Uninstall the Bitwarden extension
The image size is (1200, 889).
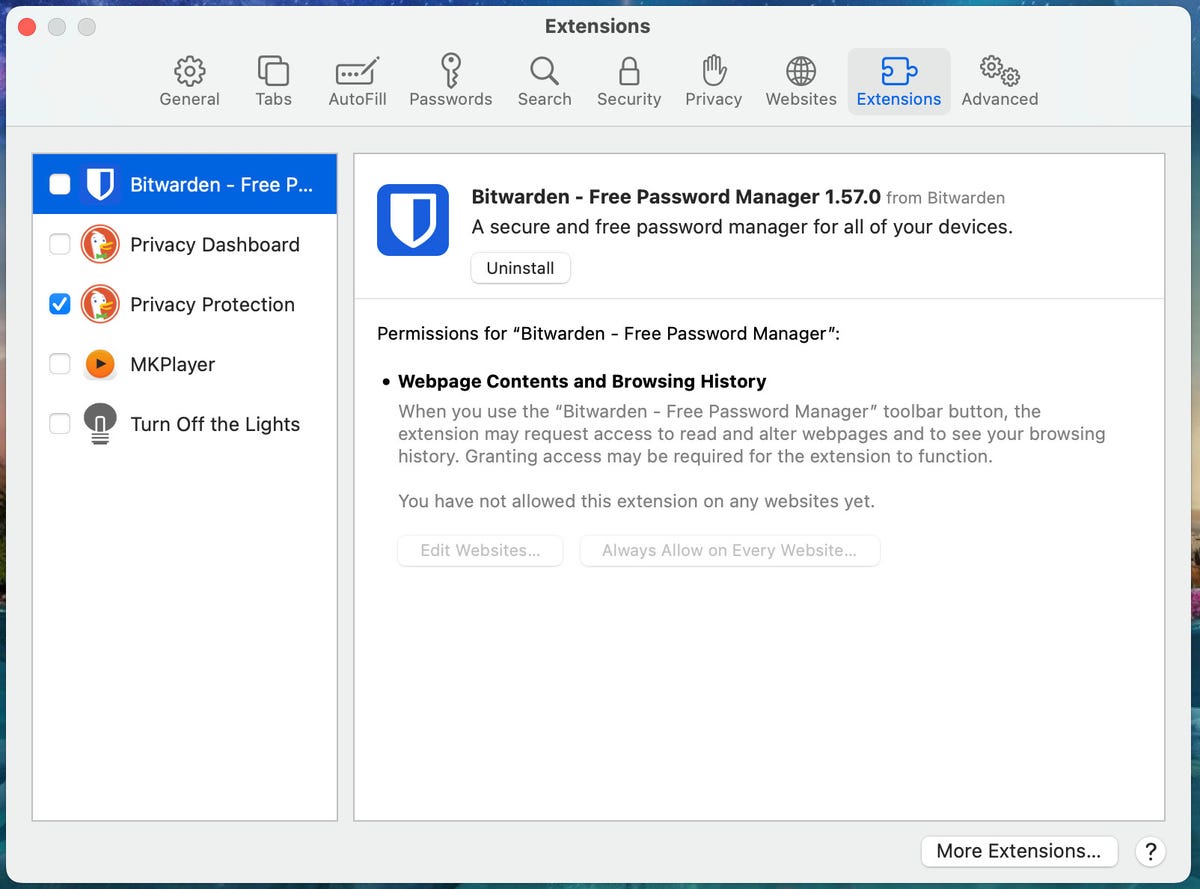click(520, 268)
